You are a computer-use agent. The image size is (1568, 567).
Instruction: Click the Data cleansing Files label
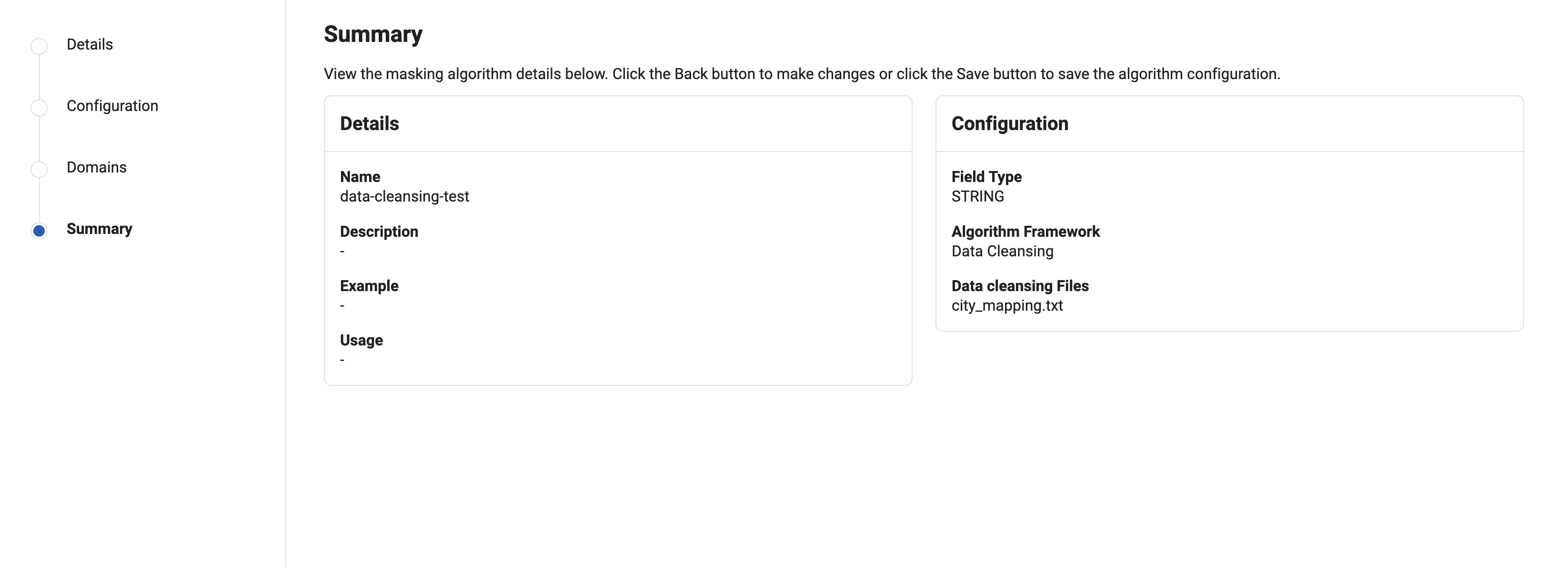tap(1020, 286)
